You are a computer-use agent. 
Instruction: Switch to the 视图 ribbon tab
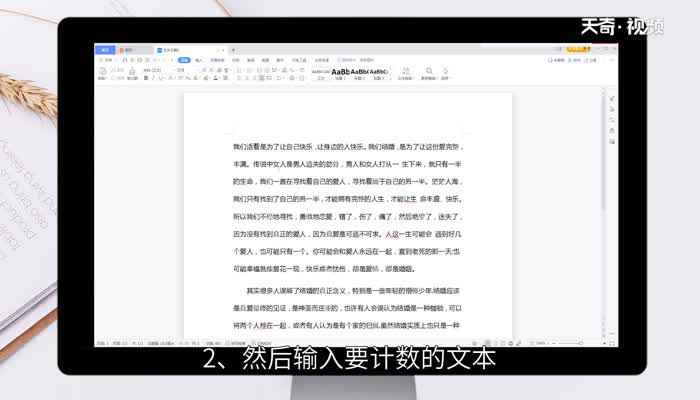pos(266,60)
